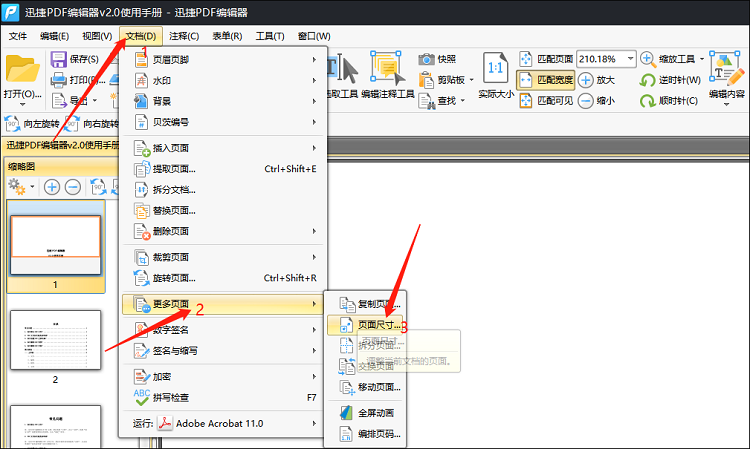Screen dimensions: 750x449
Task: Open the 工具(T) menu
Action: 270,36
